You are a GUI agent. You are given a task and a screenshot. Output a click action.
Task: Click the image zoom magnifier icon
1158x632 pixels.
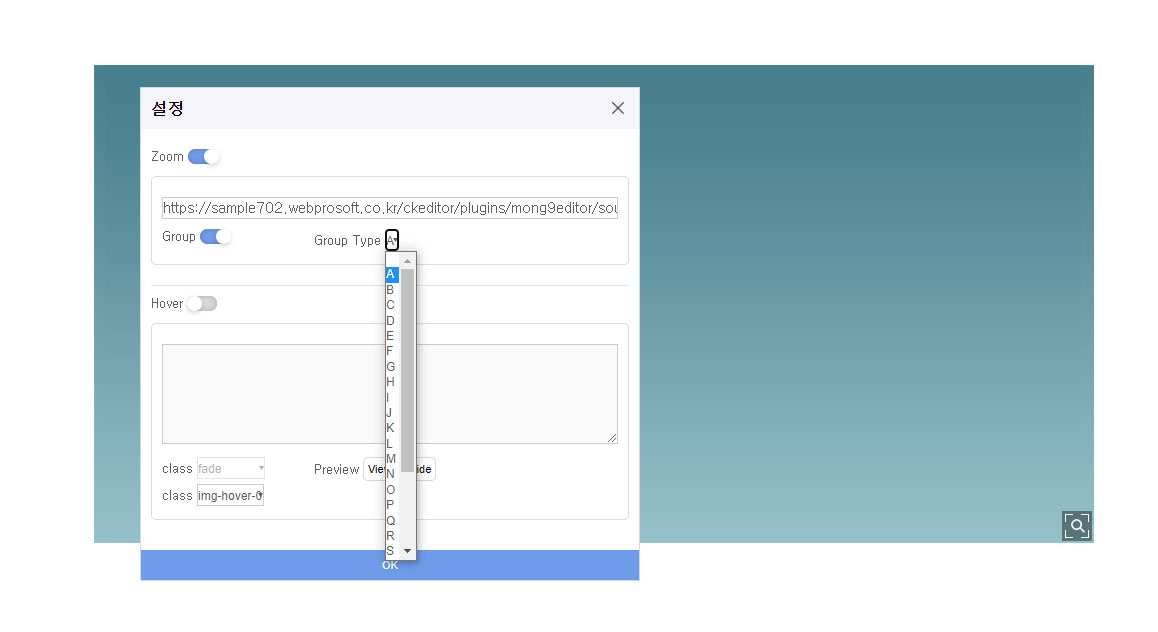click(1076, 526)
